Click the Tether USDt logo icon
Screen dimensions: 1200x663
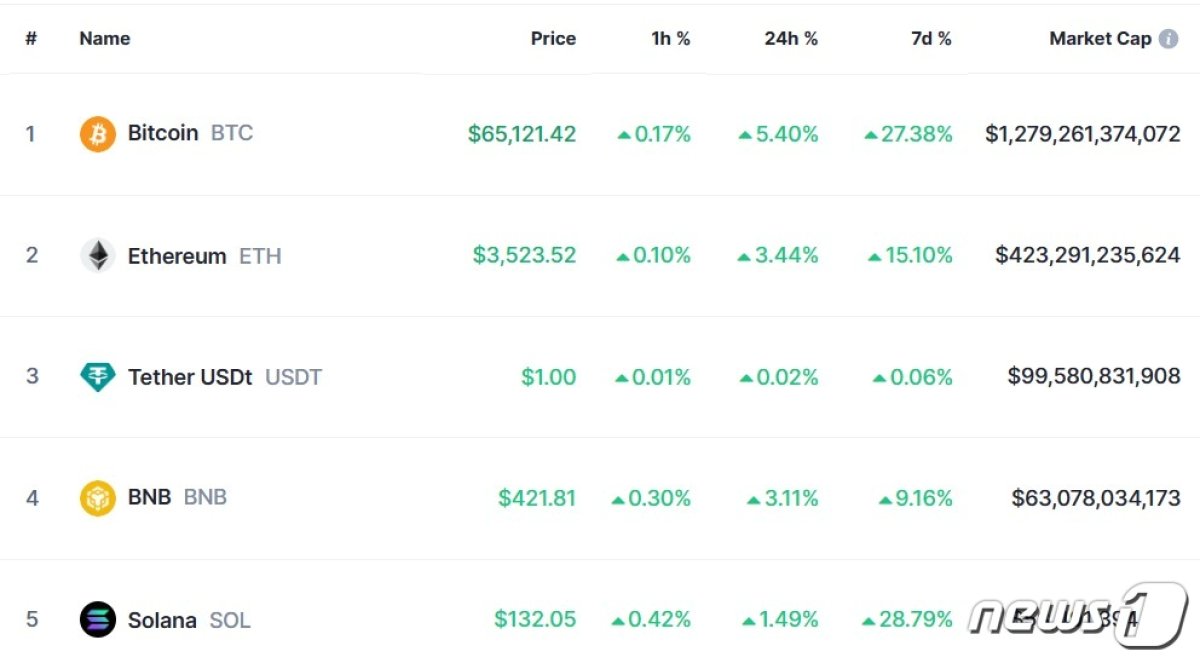[x=98, y=377]
